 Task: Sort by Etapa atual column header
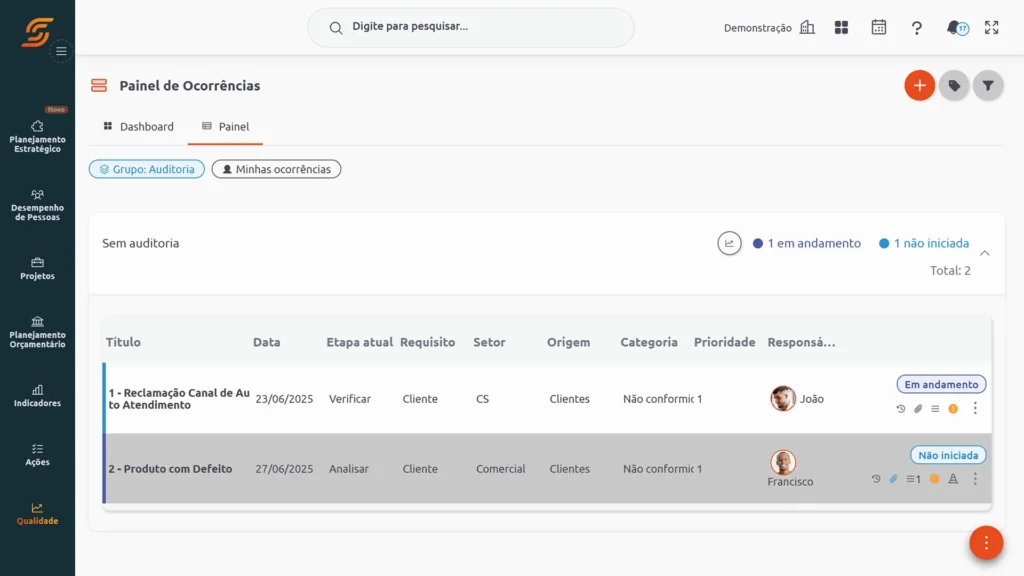pyautogui.click(x=360, y=342)
